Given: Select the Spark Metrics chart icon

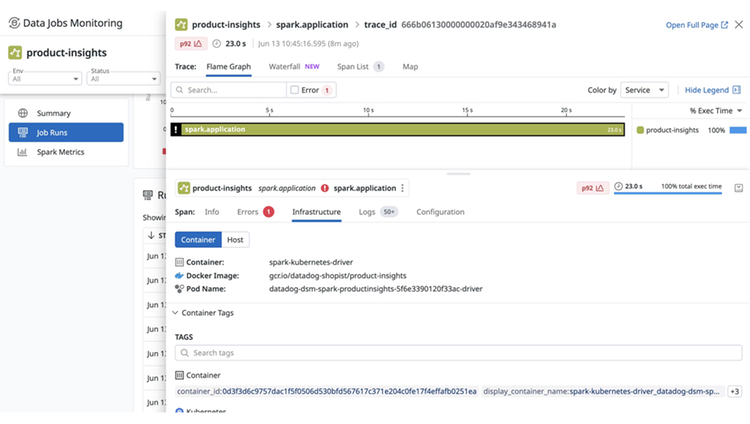Looking at the screenshot, I should pyautogui.click(x=22, y=152).
